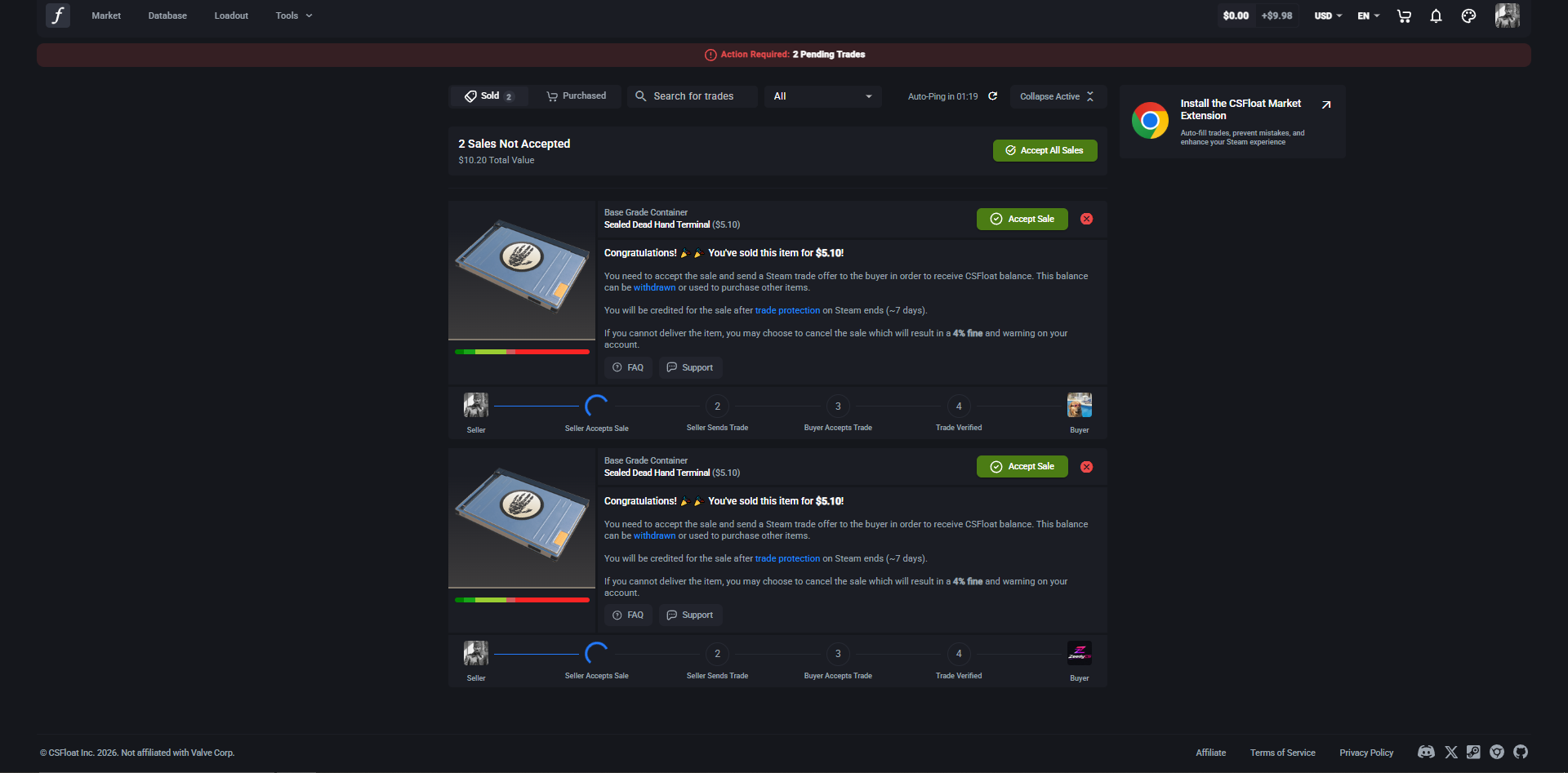Click the seller avatar in upper sale
The width and height of the screenshot is (1568, 773).
tap(476, 405)
